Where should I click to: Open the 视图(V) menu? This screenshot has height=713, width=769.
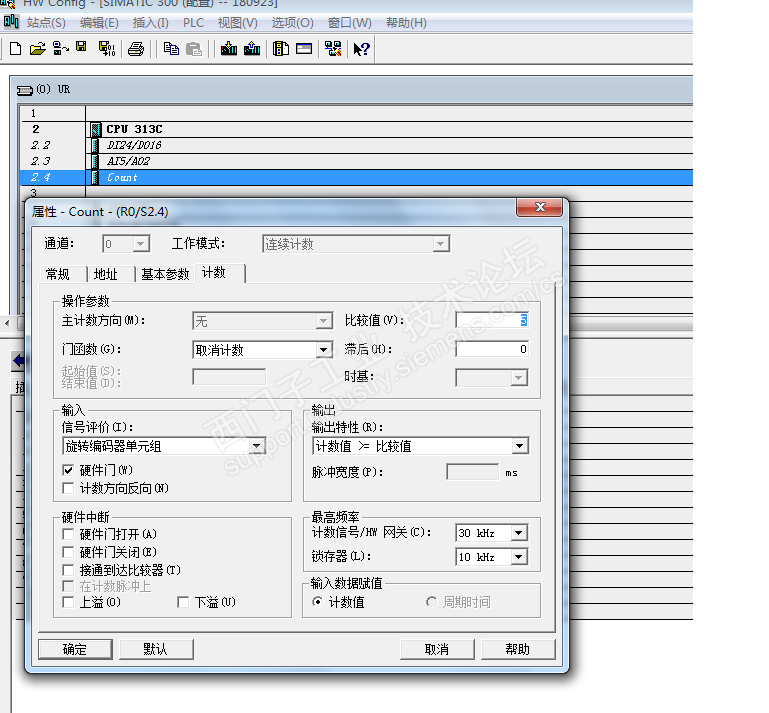[237, 23]
